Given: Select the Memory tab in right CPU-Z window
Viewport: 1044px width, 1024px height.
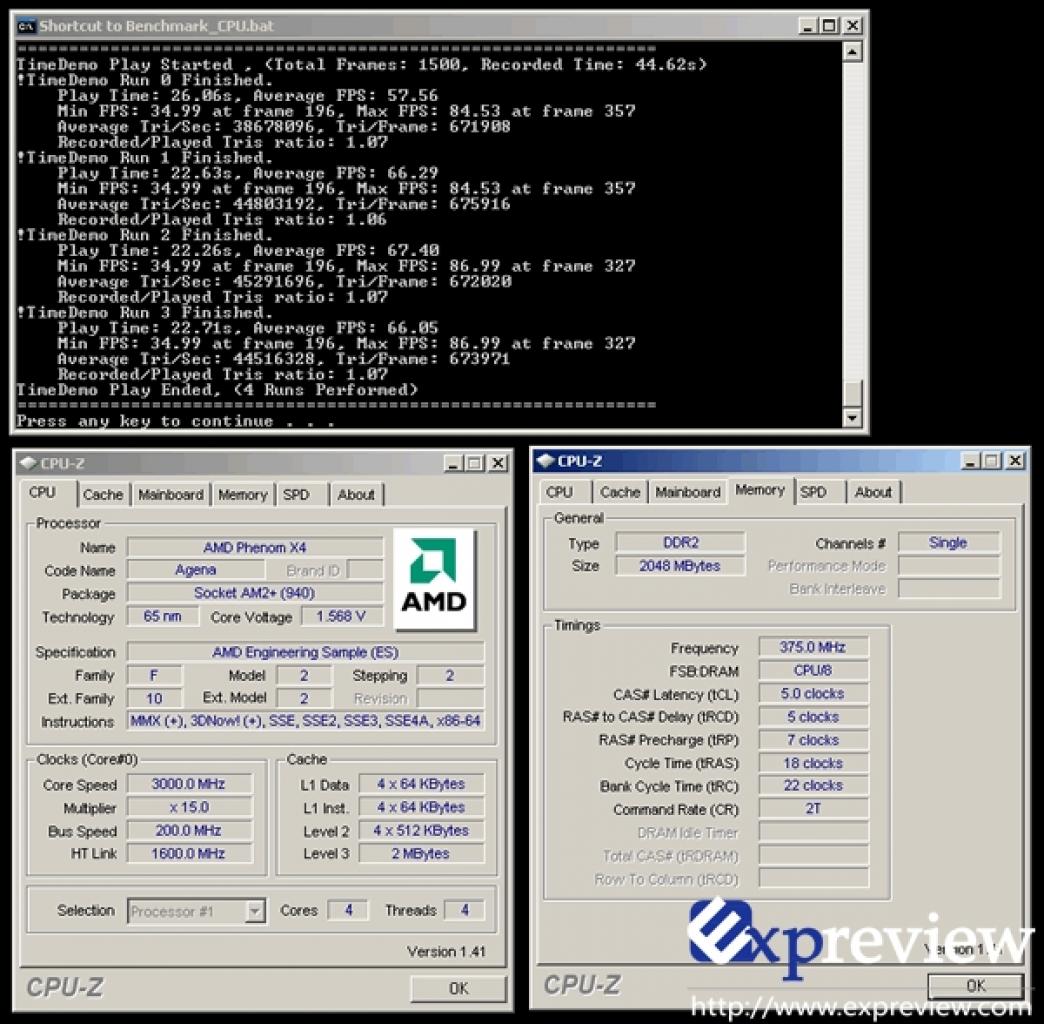Looking at the screenshot, I should tap(760, 490).
